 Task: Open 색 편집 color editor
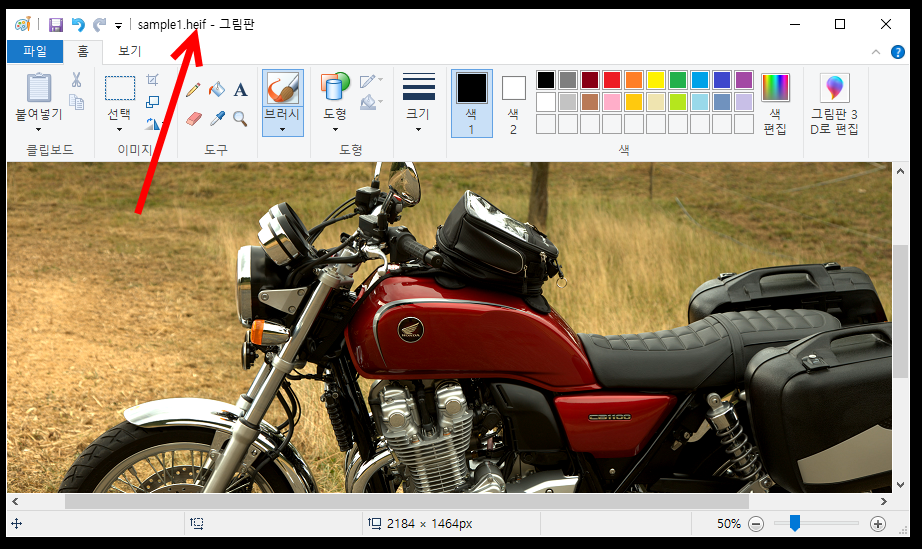[775, 104]
